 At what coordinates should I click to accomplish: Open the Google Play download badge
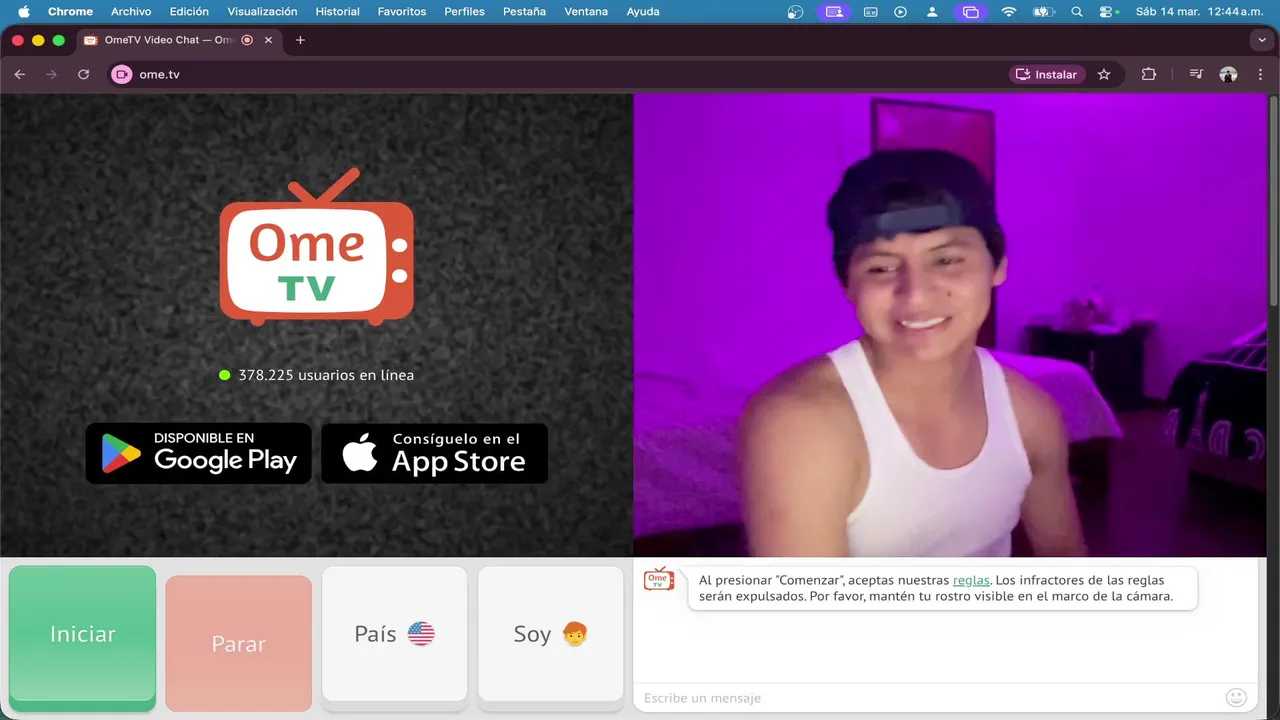[x=199, y=453]
